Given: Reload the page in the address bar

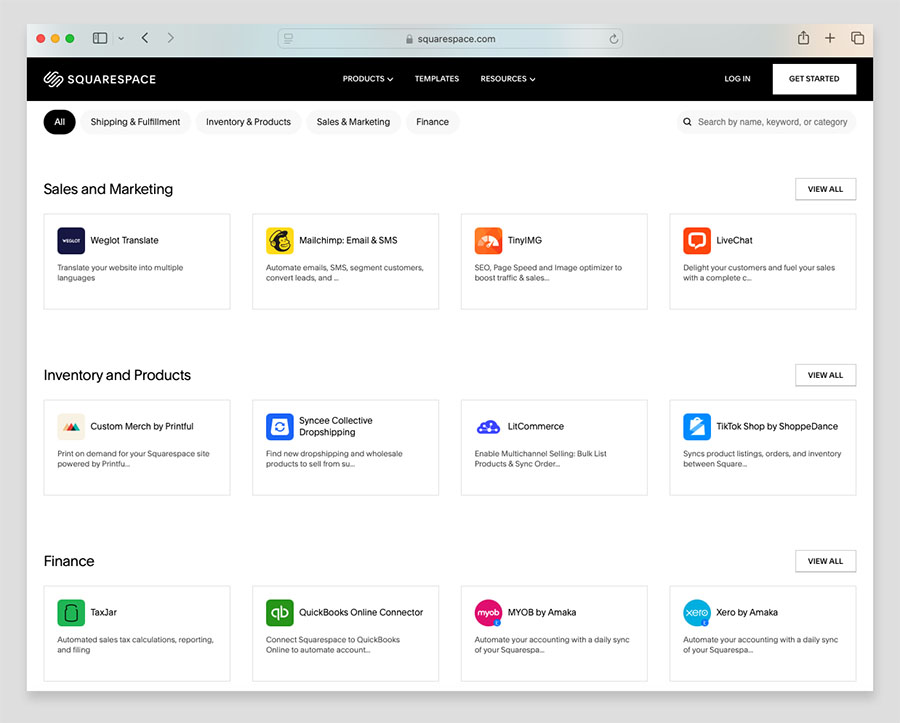Looking at the screenshot, I should click(x=613, y=39).
